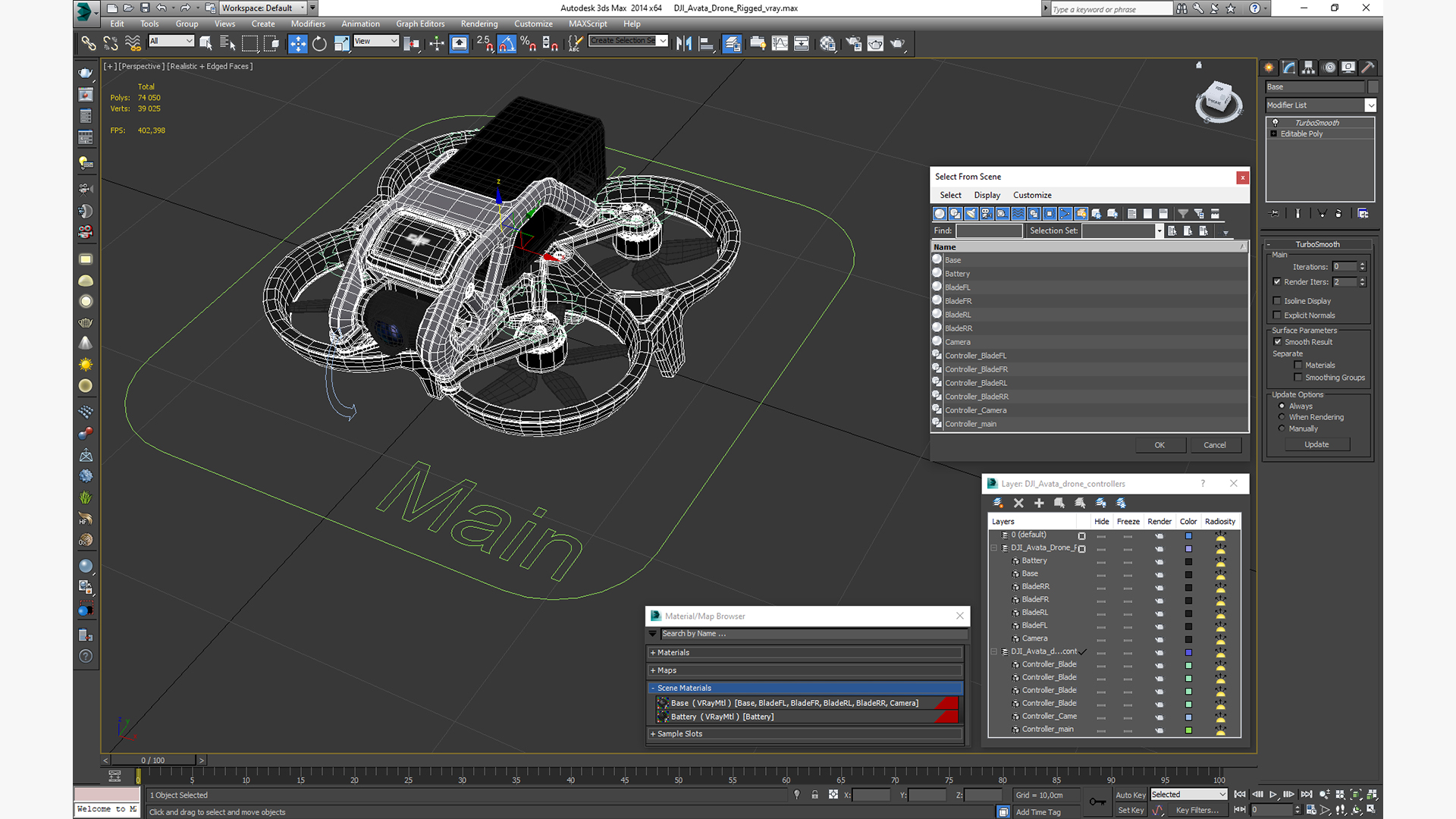This screenshot has width=1456, height=819.
Task: Toggle Angle Snap in main toolbar
Action: pyautogui.click(x=507, y=43)
